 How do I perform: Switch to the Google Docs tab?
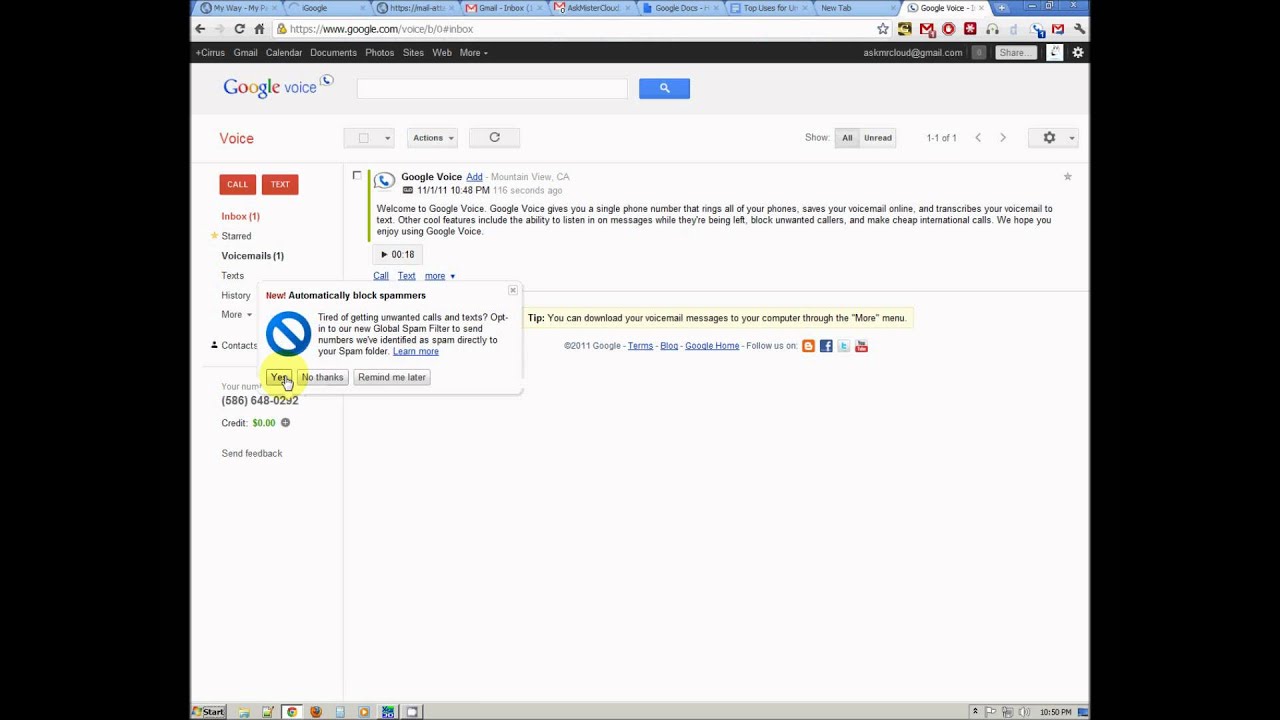point(682,8)
